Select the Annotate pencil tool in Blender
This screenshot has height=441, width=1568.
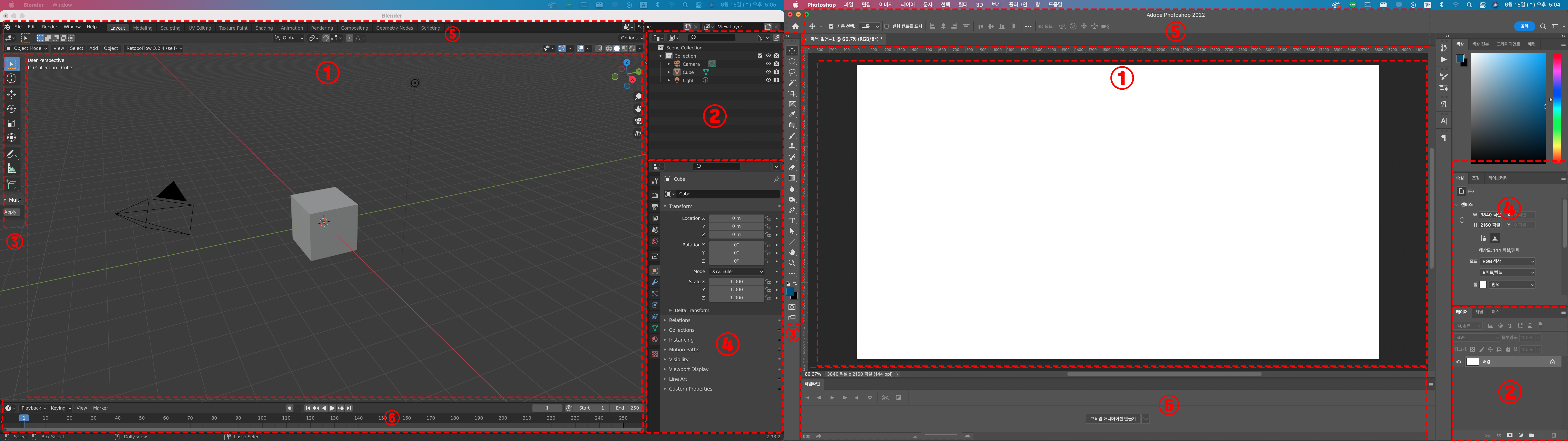[12, 154]
